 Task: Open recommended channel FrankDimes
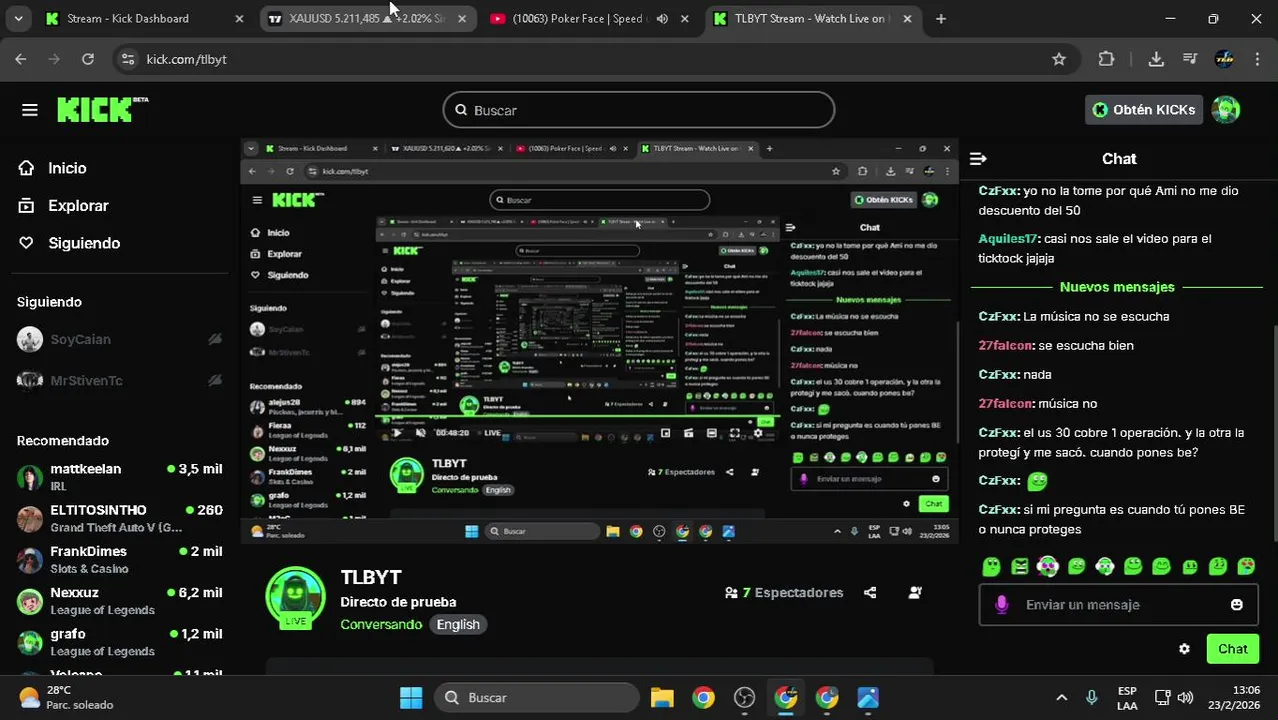120,560
